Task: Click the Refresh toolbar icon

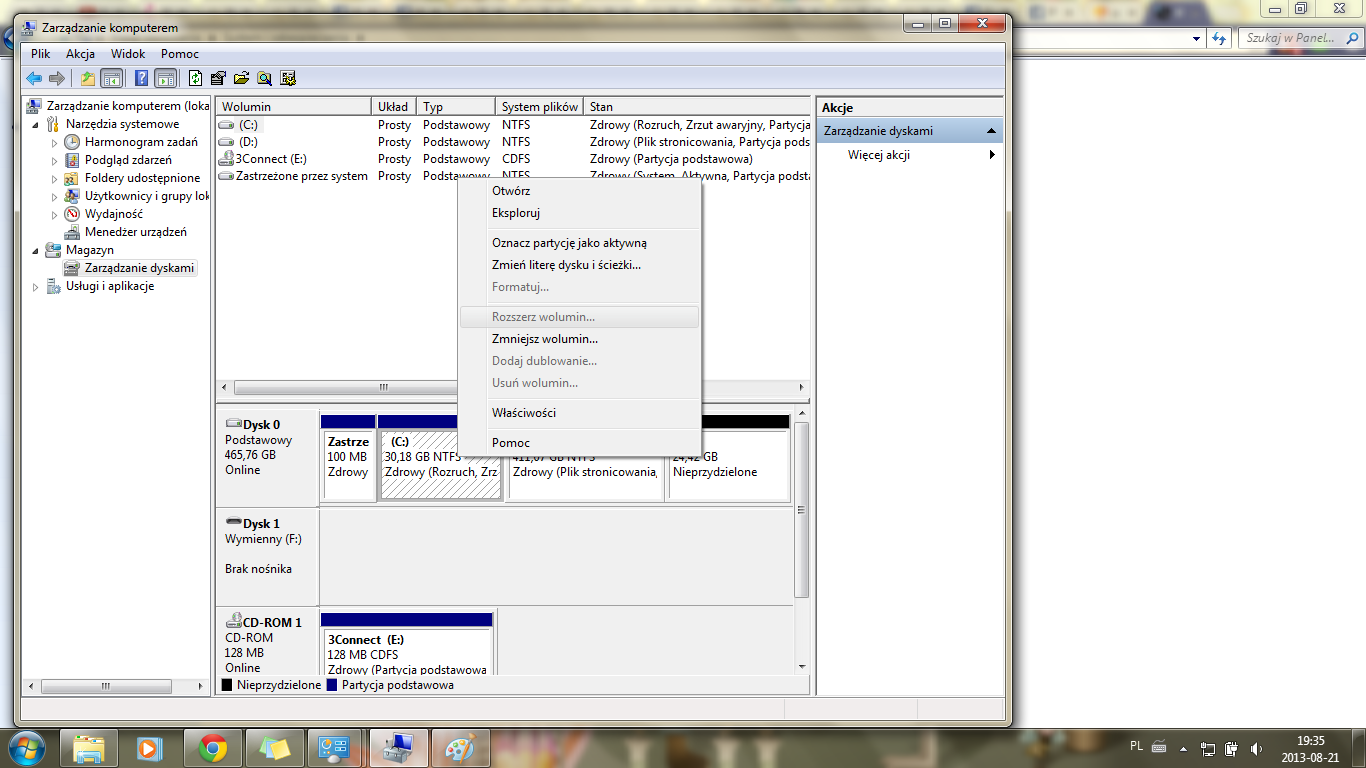Action: [x=196, y=78]
